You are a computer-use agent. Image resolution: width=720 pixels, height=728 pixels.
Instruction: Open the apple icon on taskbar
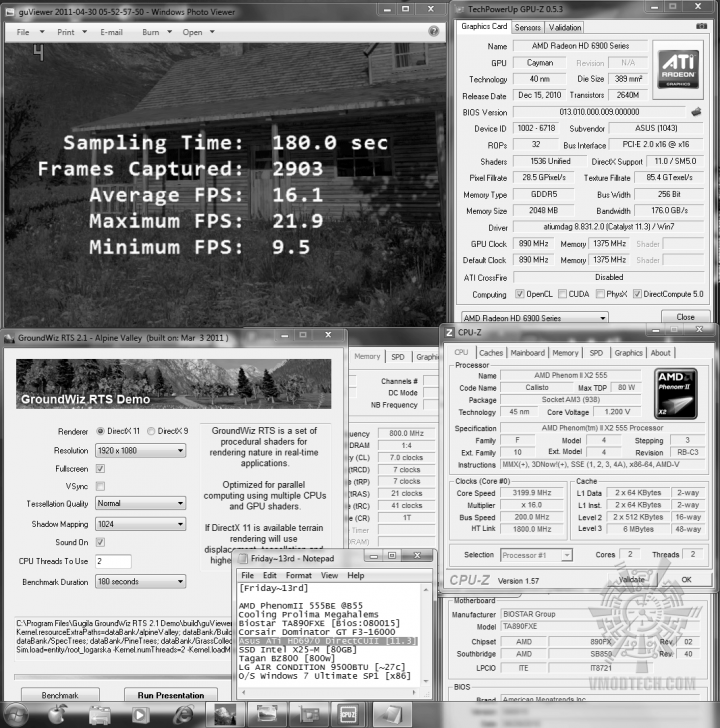(58, 714)
